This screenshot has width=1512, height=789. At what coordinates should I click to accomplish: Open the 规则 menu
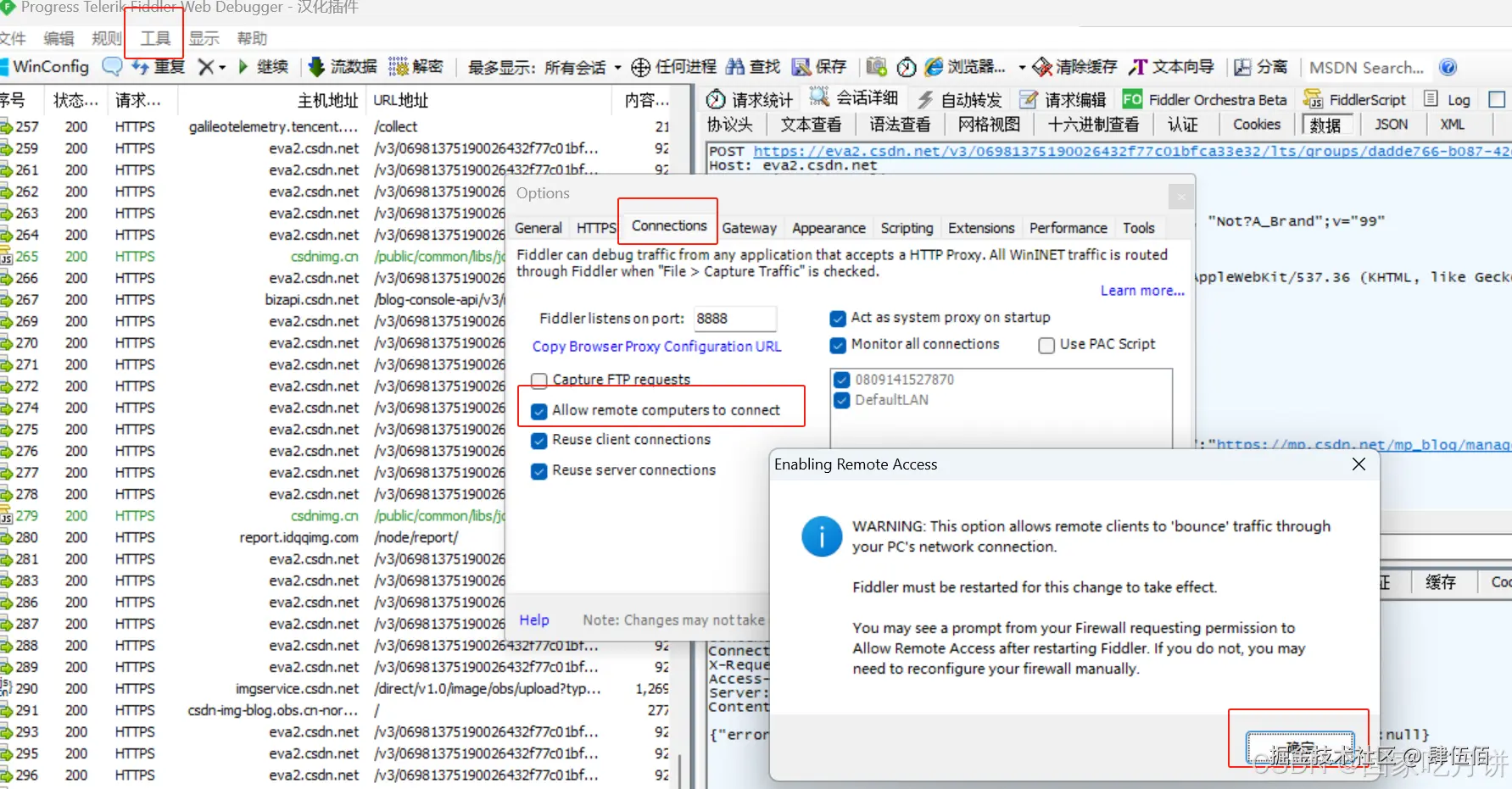[107, 38]
